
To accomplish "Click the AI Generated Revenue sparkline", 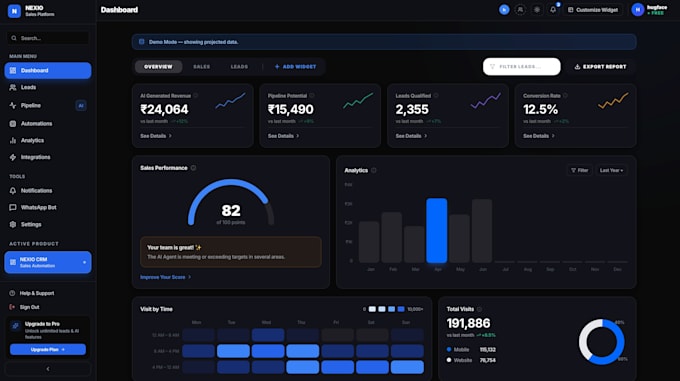I will [230, 101].
